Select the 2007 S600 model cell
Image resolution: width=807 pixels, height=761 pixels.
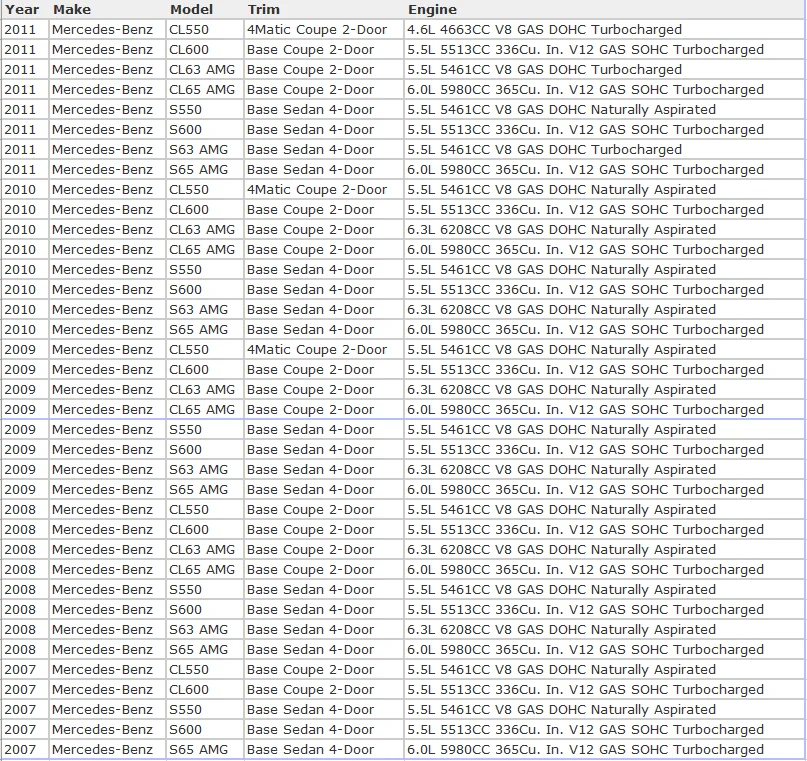[185, 730]
